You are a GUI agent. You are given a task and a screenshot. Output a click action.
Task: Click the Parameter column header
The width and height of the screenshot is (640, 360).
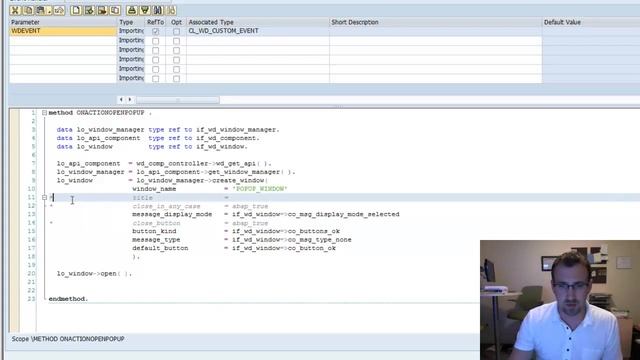point(63,22)
